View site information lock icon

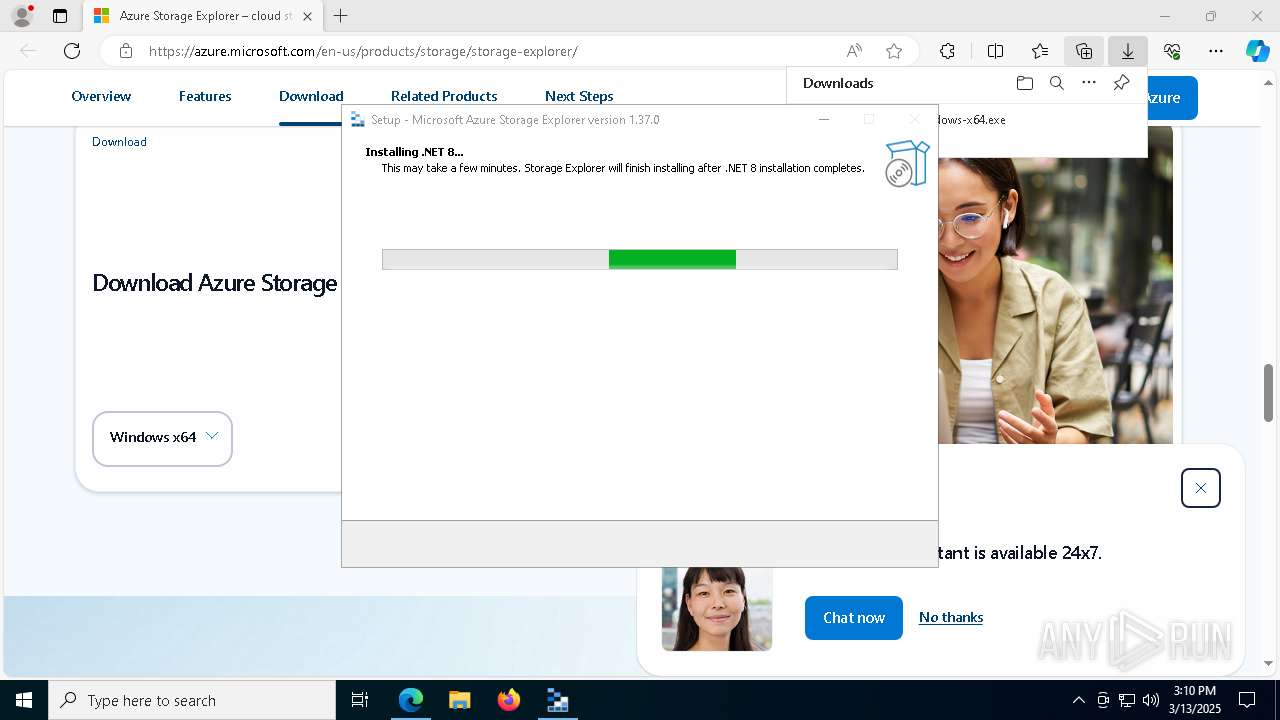pos(125,51)
